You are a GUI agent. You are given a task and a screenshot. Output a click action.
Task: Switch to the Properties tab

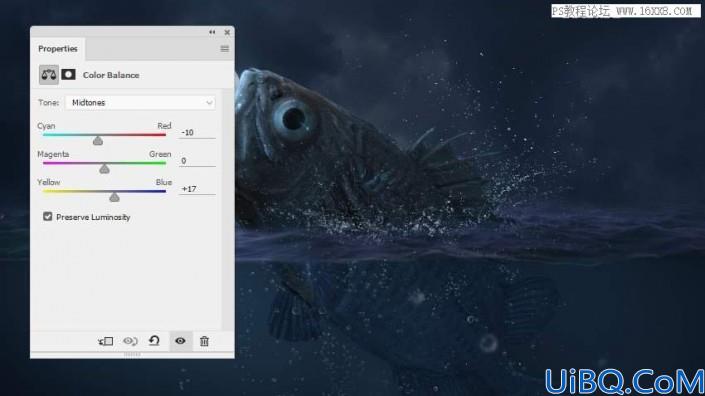(x=58, y=49)
